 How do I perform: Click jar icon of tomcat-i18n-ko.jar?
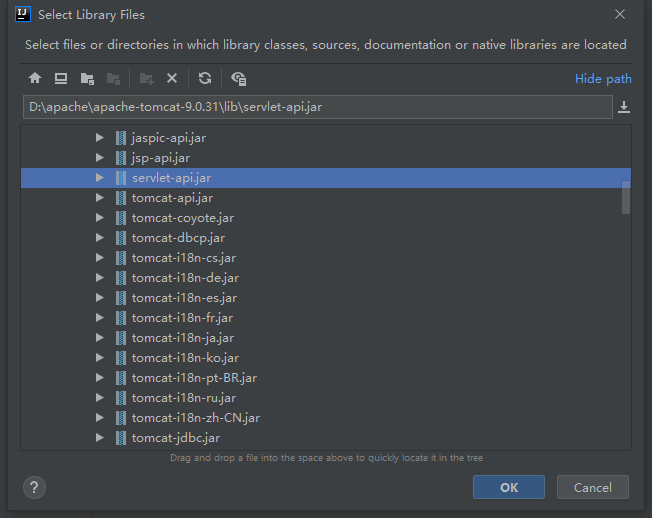click(121, 357)
